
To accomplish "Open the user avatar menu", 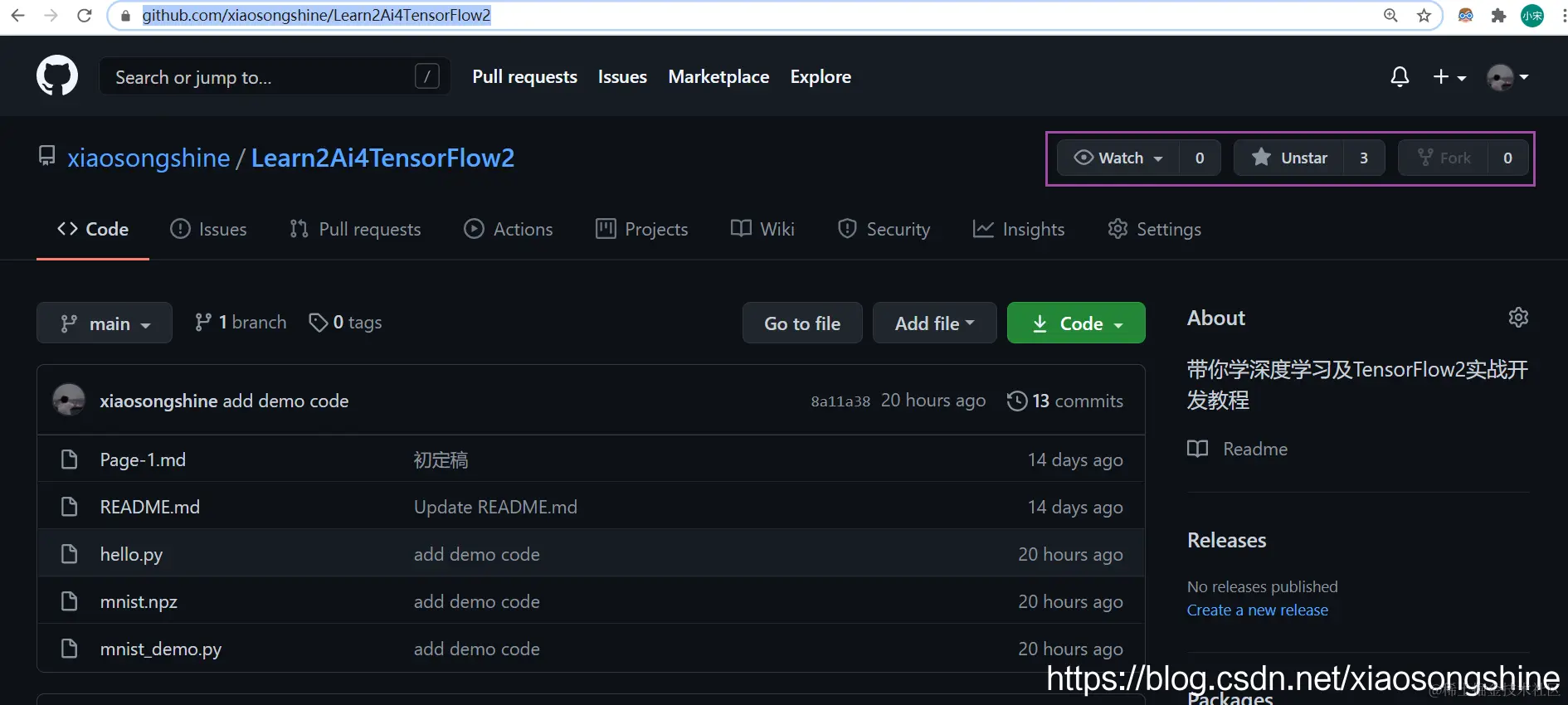I will coord(1508,77).
